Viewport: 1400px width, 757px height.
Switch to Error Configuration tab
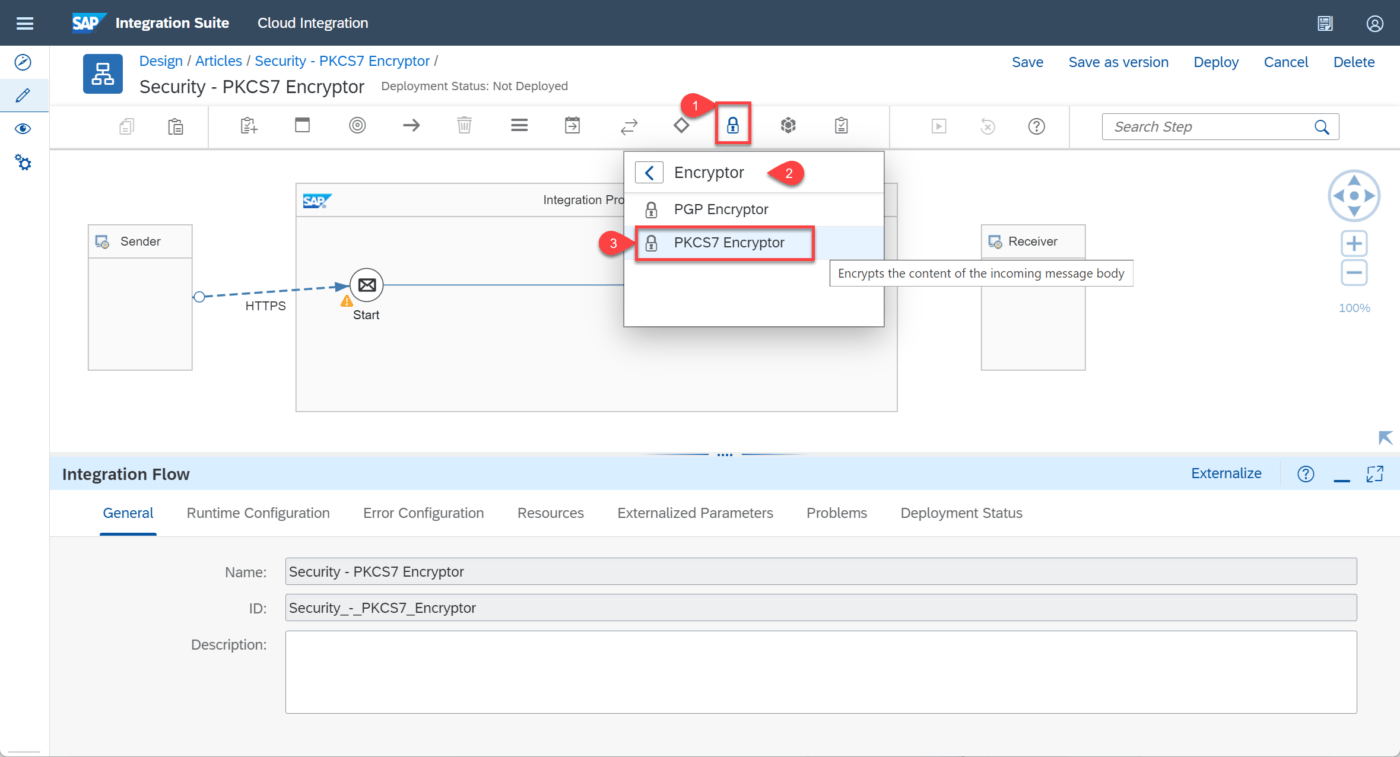coord(423,513)
